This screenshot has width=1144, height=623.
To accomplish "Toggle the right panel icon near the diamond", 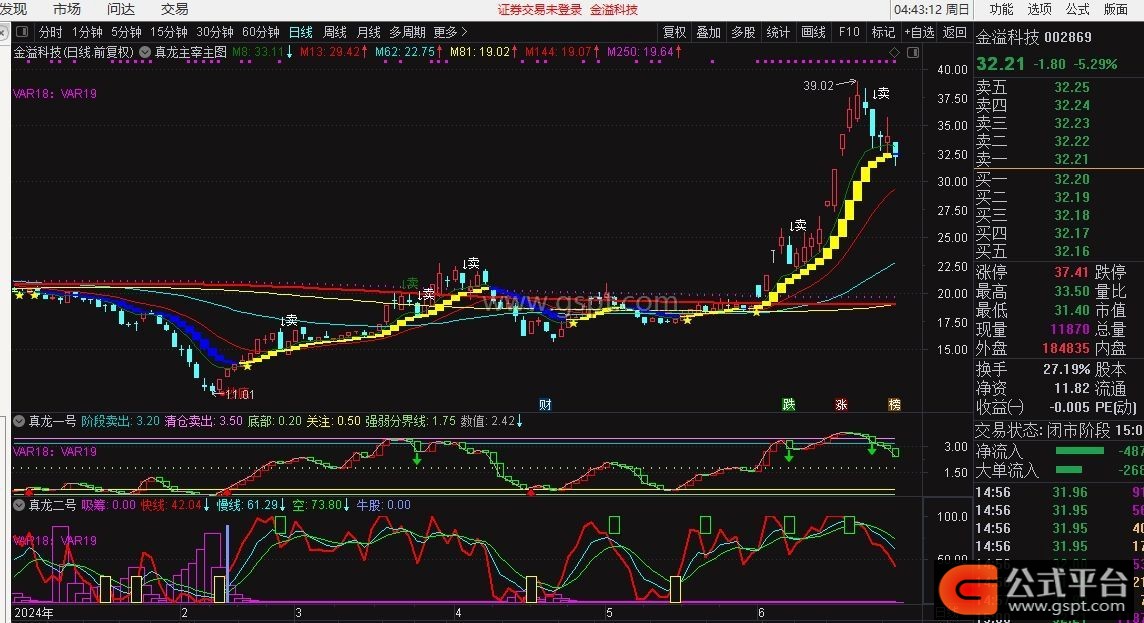I will [x=913, y=53].
